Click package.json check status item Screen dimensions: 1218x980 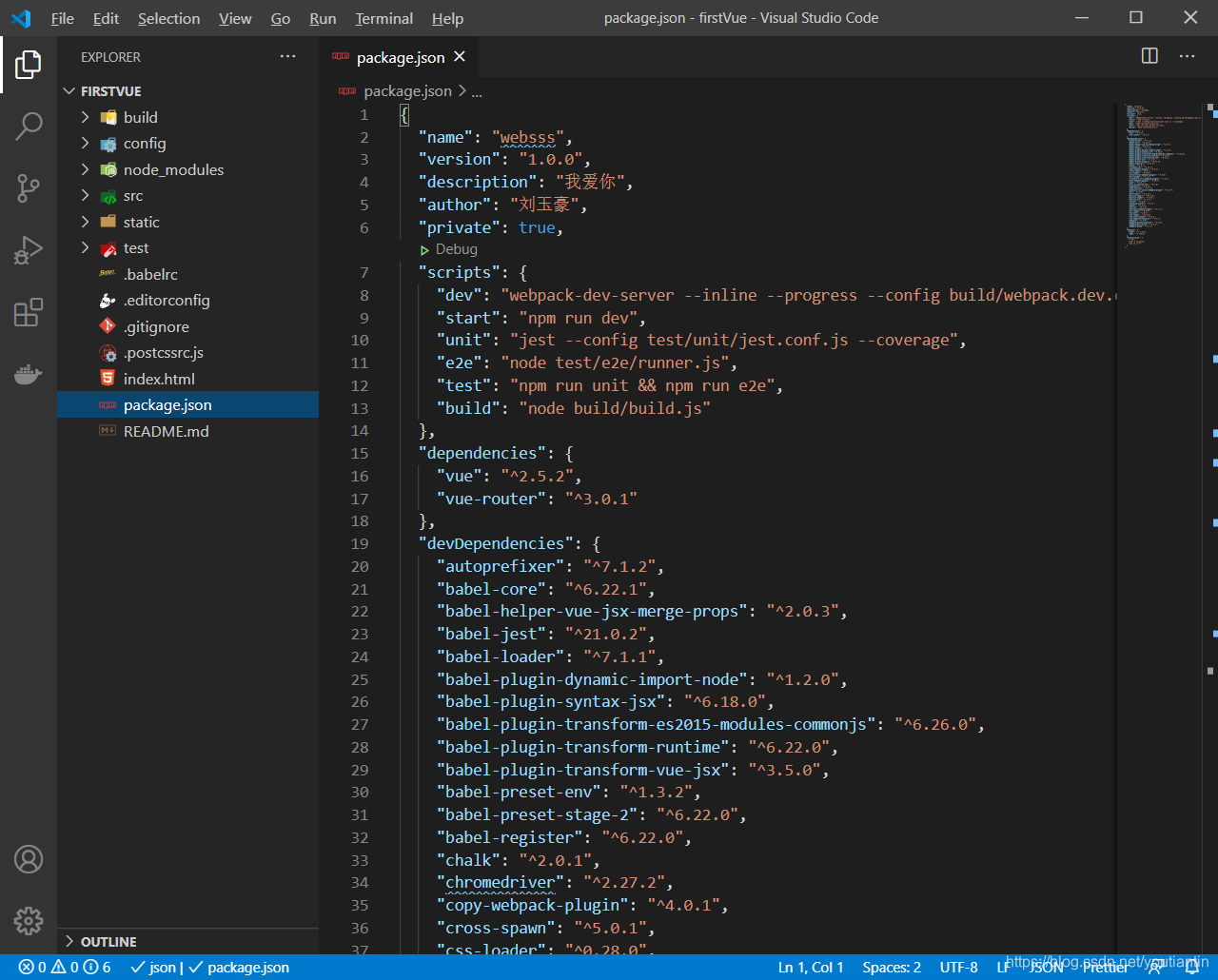point(239,968)
